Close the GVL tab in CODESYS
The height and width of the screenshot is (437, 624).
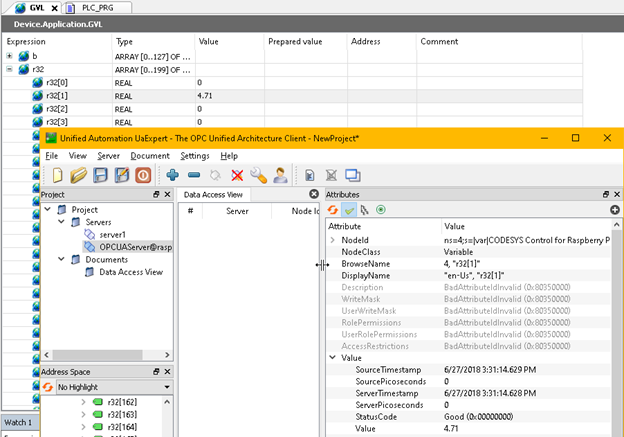click(55, 8)
